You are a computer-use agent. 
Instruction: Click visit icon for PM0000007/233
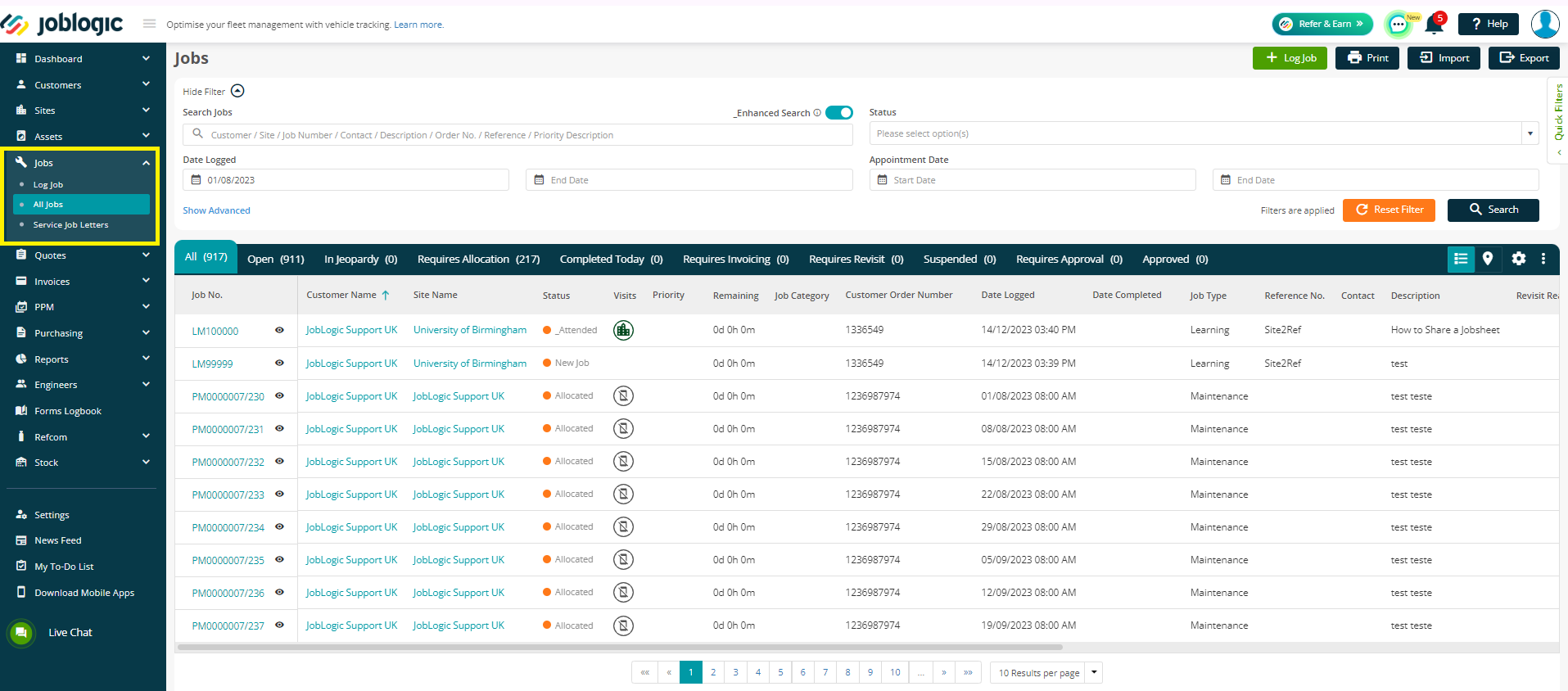(624, 495)
